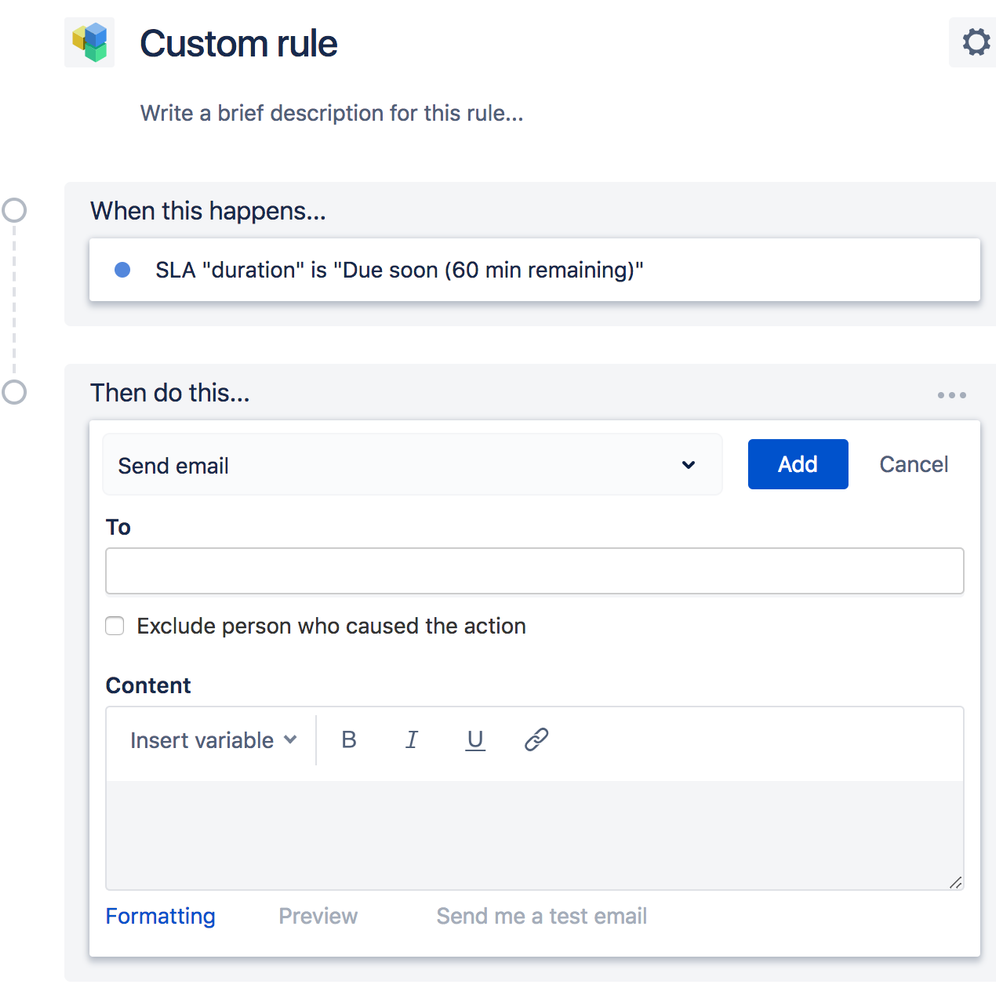Select the SLA duration Due soon trigger
This screenshot has height=999, width=996.
coord(399,270)
